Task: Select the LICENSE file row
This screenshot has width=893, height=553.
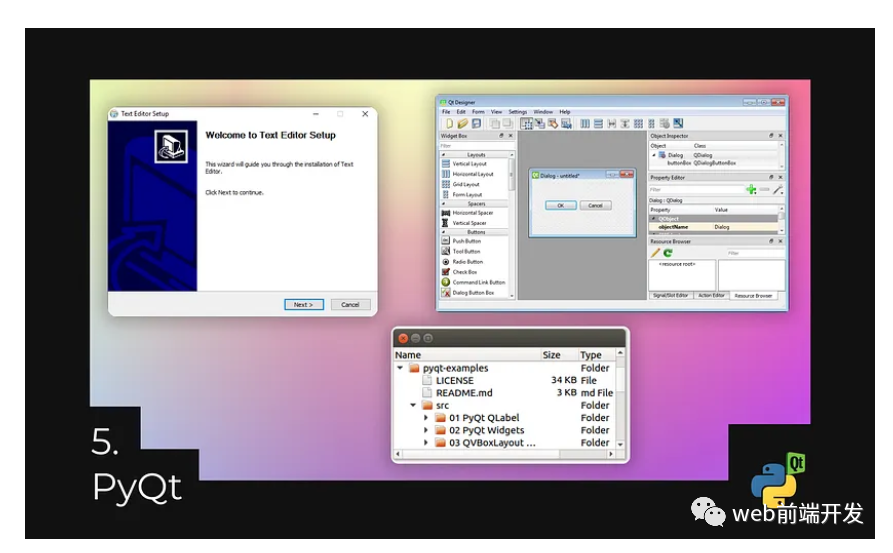Action: click(x=505, y=380)
